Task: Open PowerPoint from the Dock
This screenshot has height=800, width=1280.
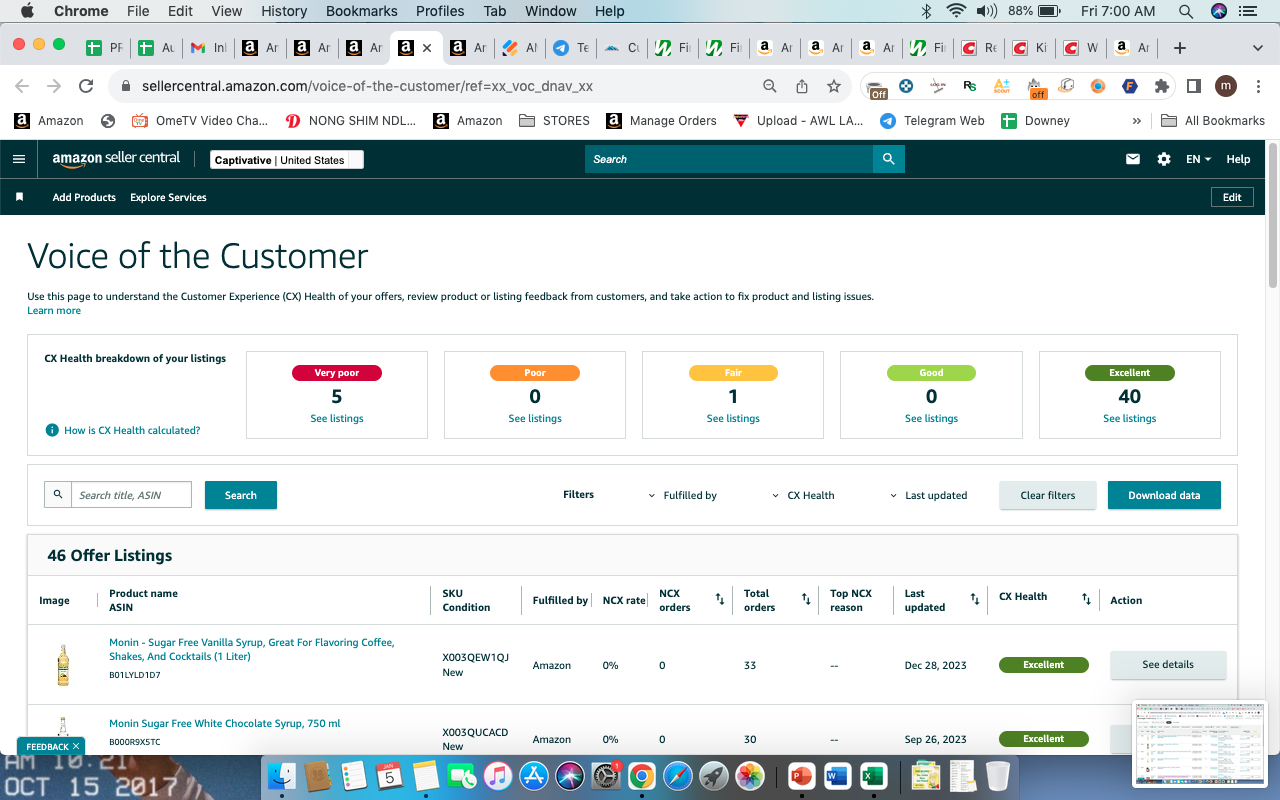Action: [x=802, y=775]
